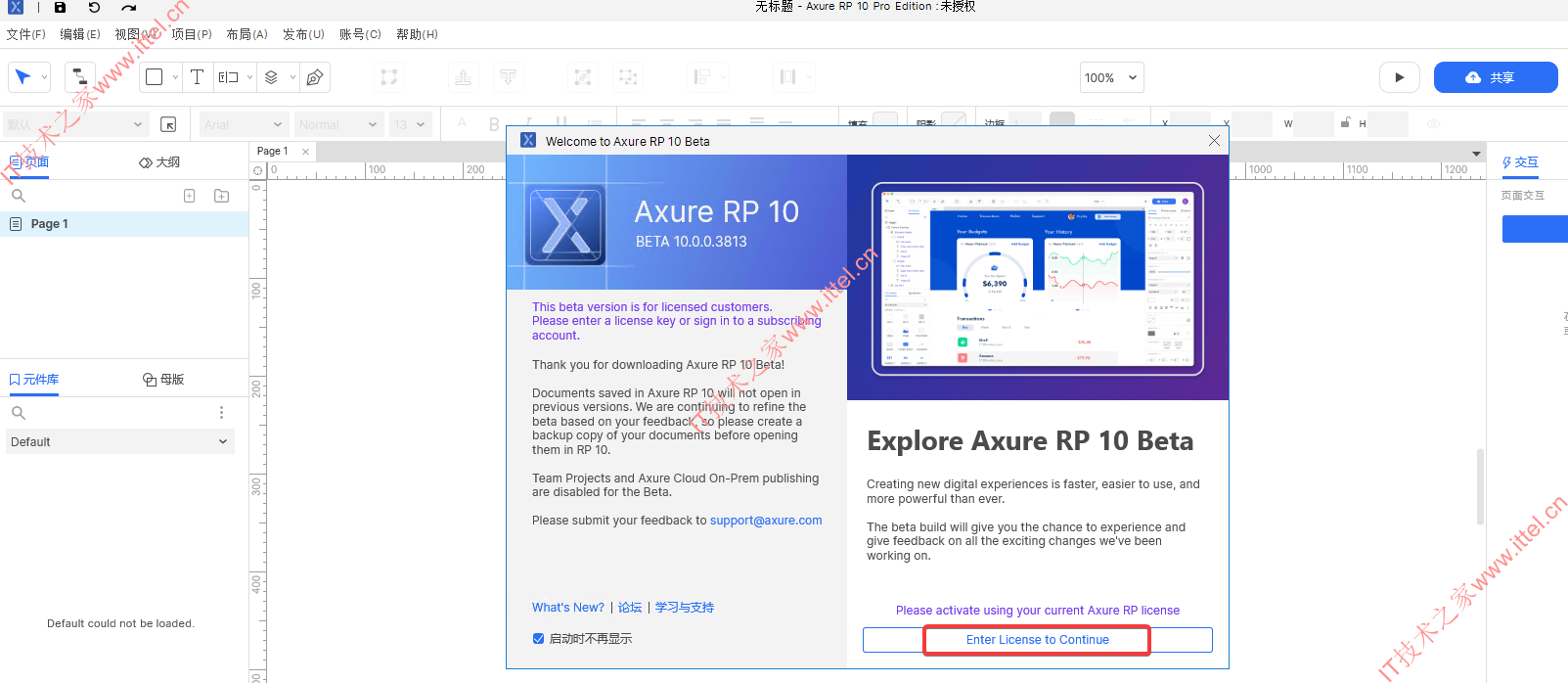Open the 发布(U) menu

[304, 34]
